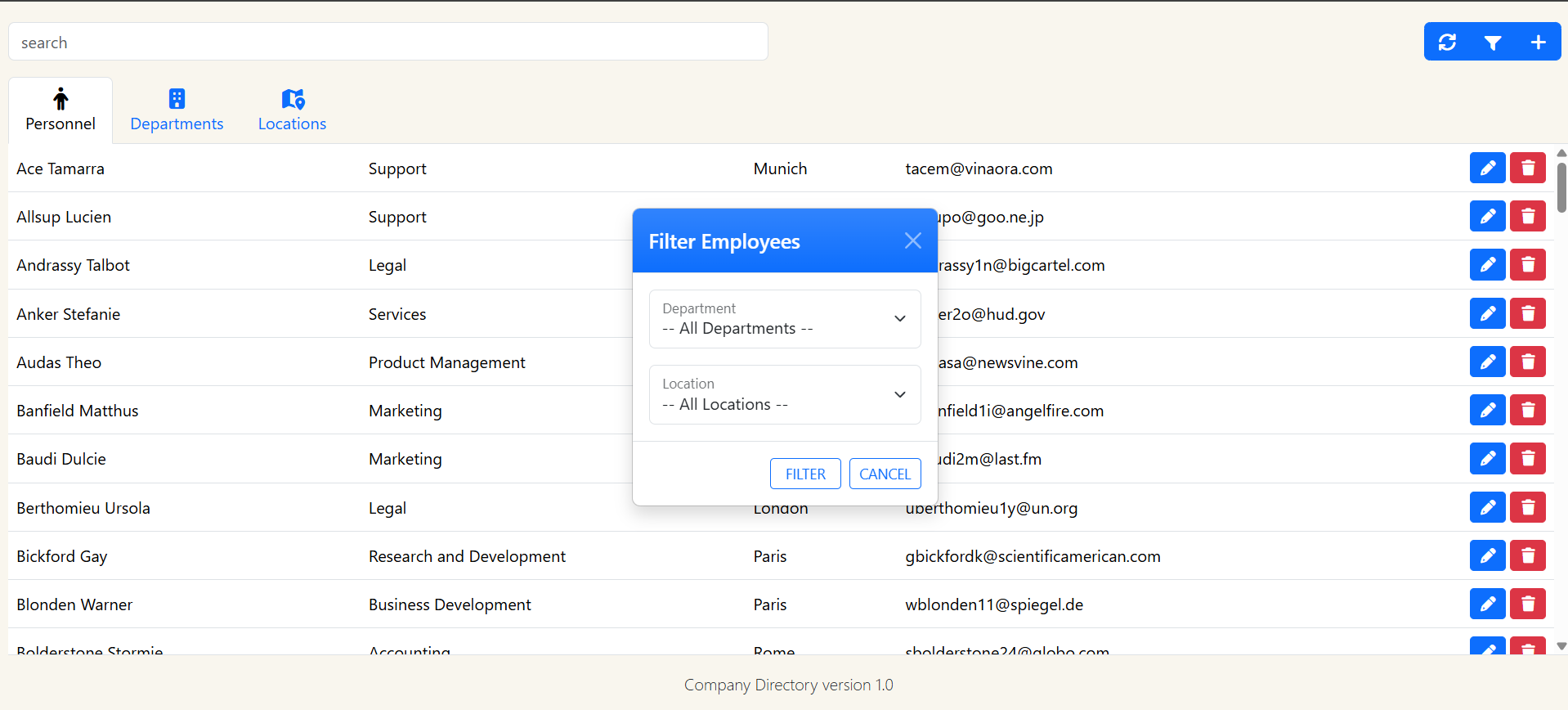The width and height of the screenshot is (1568, 710).
Task: Click trash icon for Blonden Warner
Action: tap(1527, 604)
